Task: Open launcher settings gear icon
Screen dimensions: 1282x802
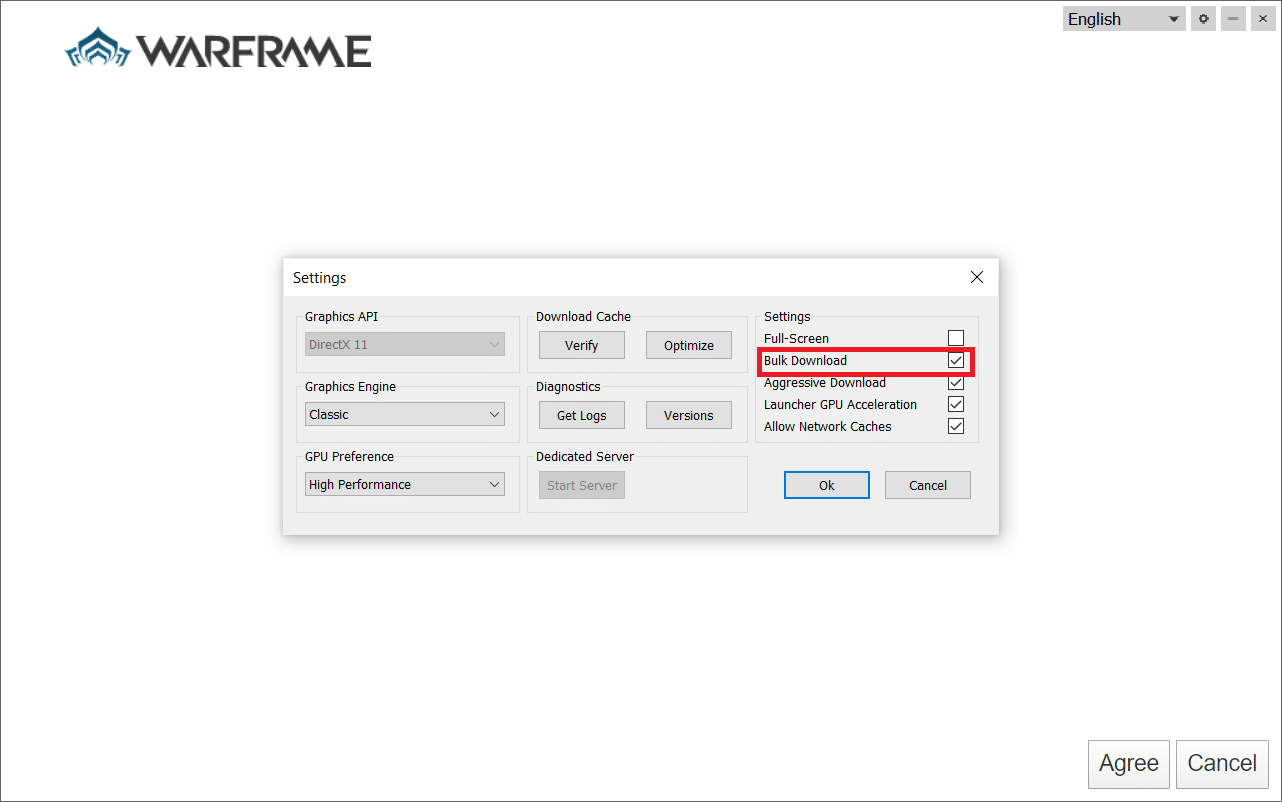Action: click(x=1204, y=19)
